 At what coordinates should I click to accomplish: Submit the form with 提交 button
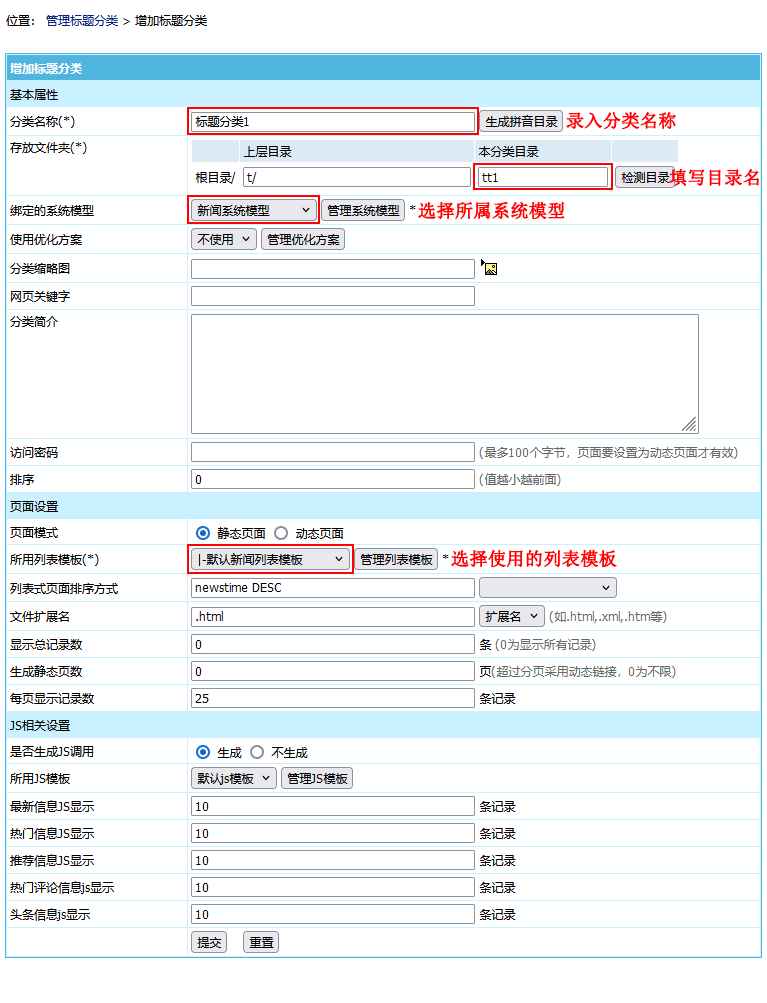click(x=209, y=942)
